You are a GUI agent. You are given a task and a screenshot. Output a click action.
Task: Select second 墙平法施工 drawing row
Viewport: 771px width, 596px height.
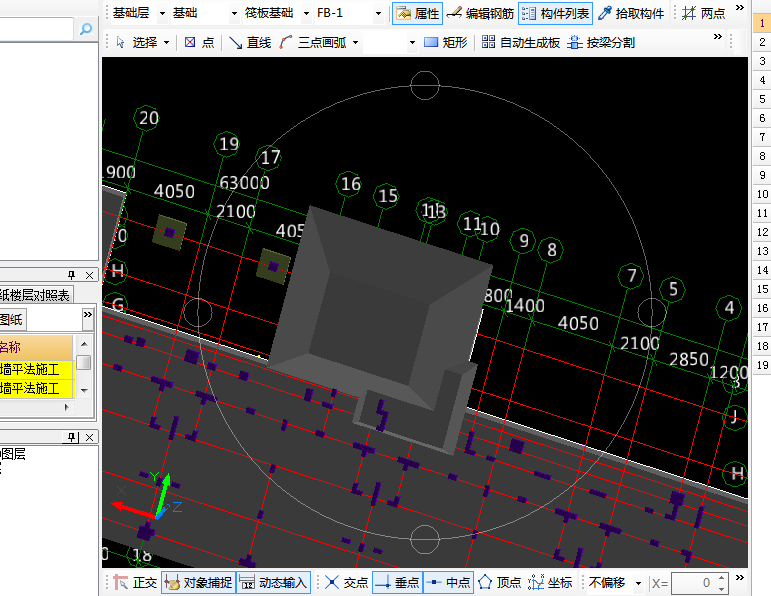point(37,388)
